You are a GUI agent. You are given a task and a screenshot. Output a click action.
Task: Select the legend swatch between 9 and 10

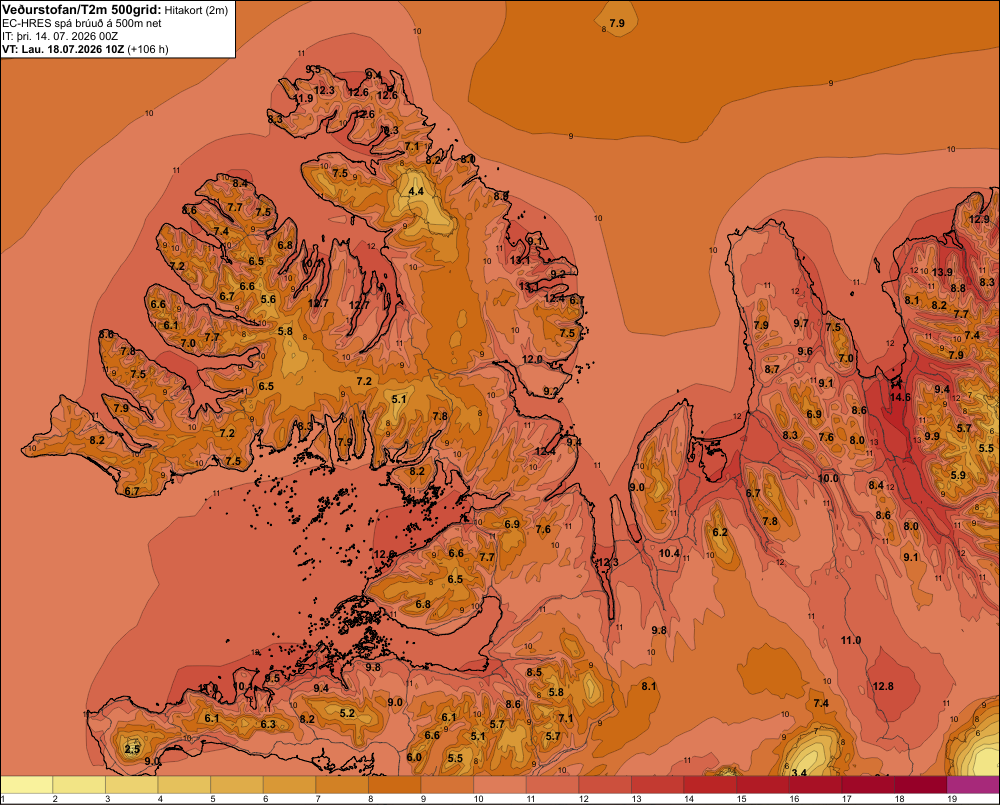pyautogui.click(x=448, y=785)
